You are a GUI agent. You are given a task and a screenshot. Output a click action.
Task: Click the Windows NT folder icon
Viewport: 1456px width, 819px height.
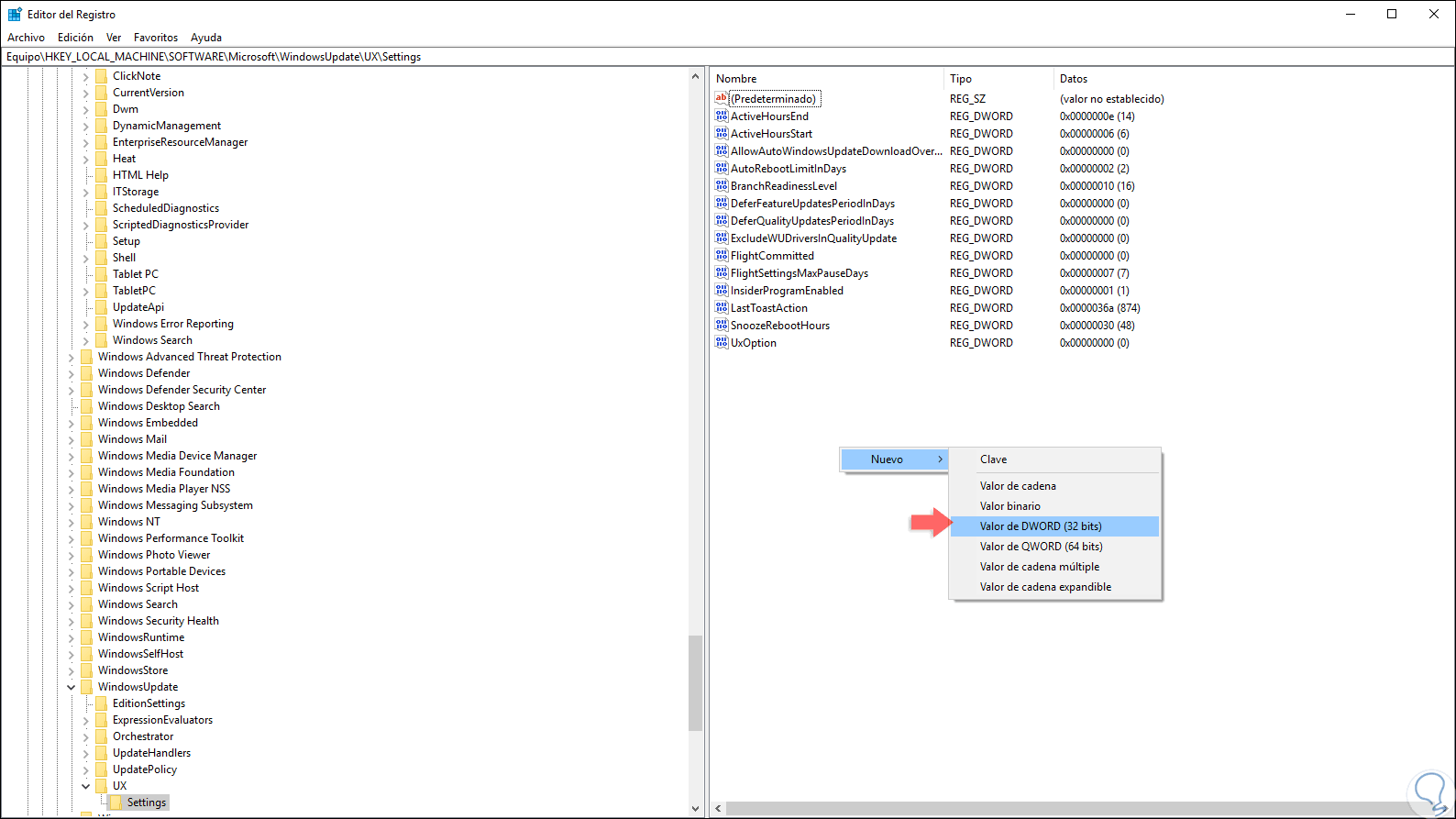coord(87,522)
